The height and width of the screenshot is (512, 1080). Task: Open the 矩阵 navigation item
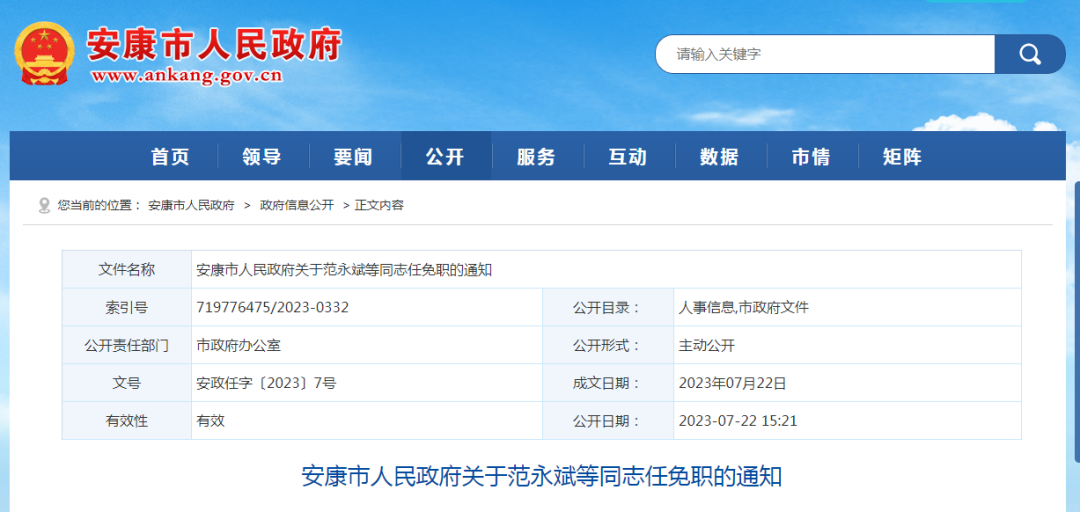(x=902, y=157)
